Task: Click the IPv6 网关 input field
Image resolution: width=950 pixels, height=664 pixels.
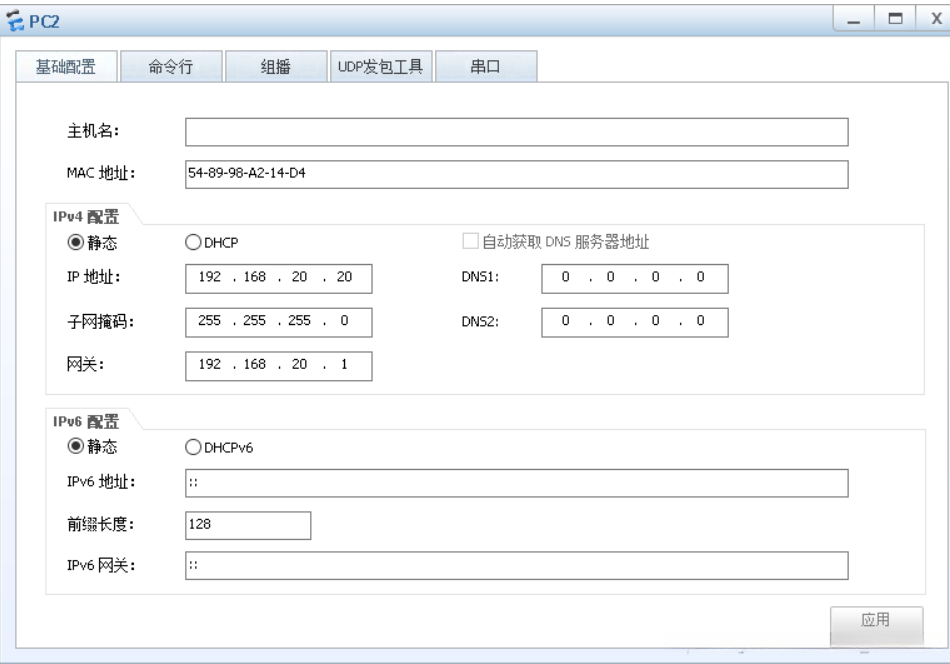Action: [516, 565]
